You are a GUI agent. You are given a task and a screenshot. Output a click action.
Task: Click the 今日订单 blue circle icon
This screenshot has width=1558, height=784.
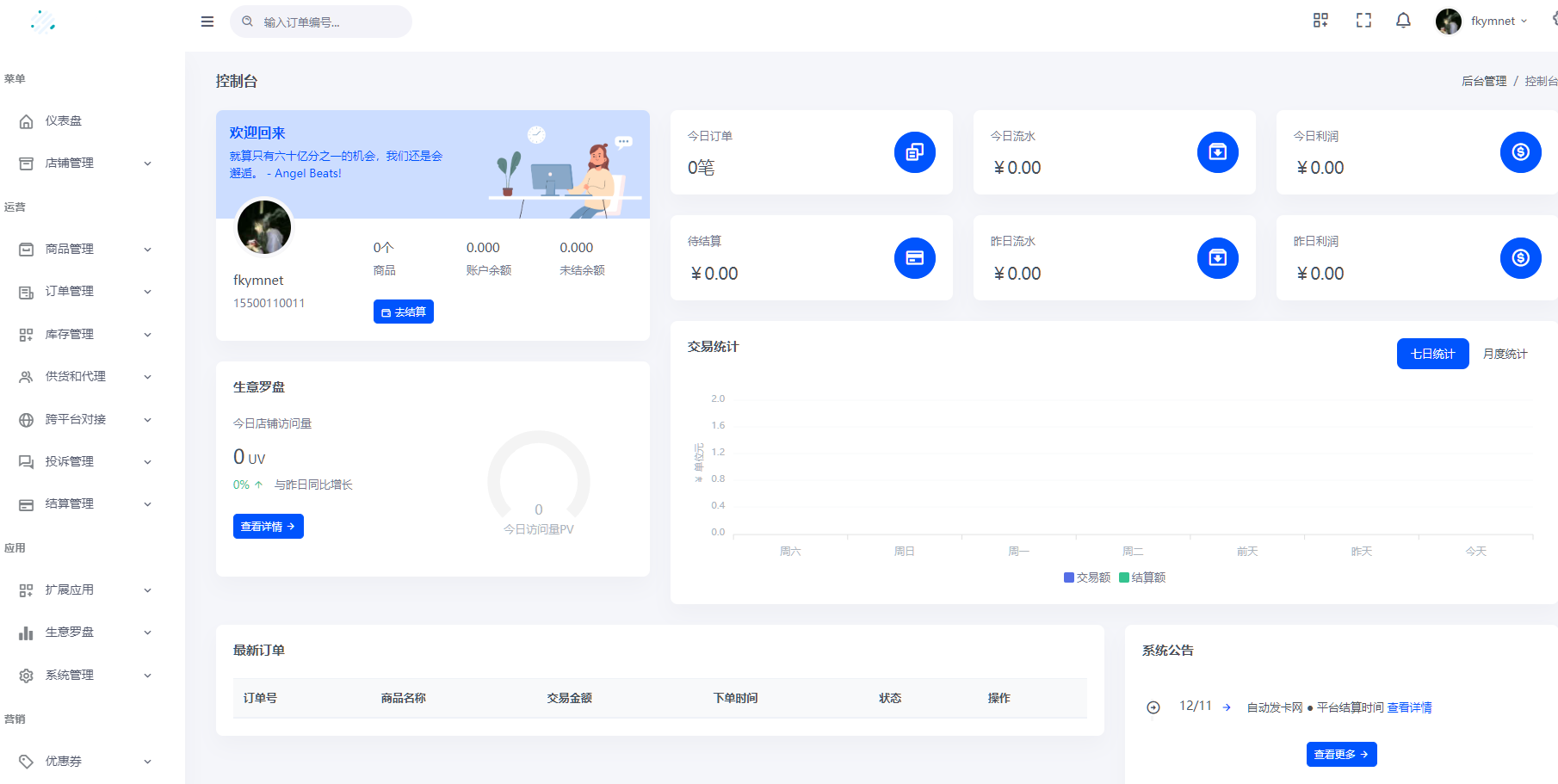click(x=914, y=152)
